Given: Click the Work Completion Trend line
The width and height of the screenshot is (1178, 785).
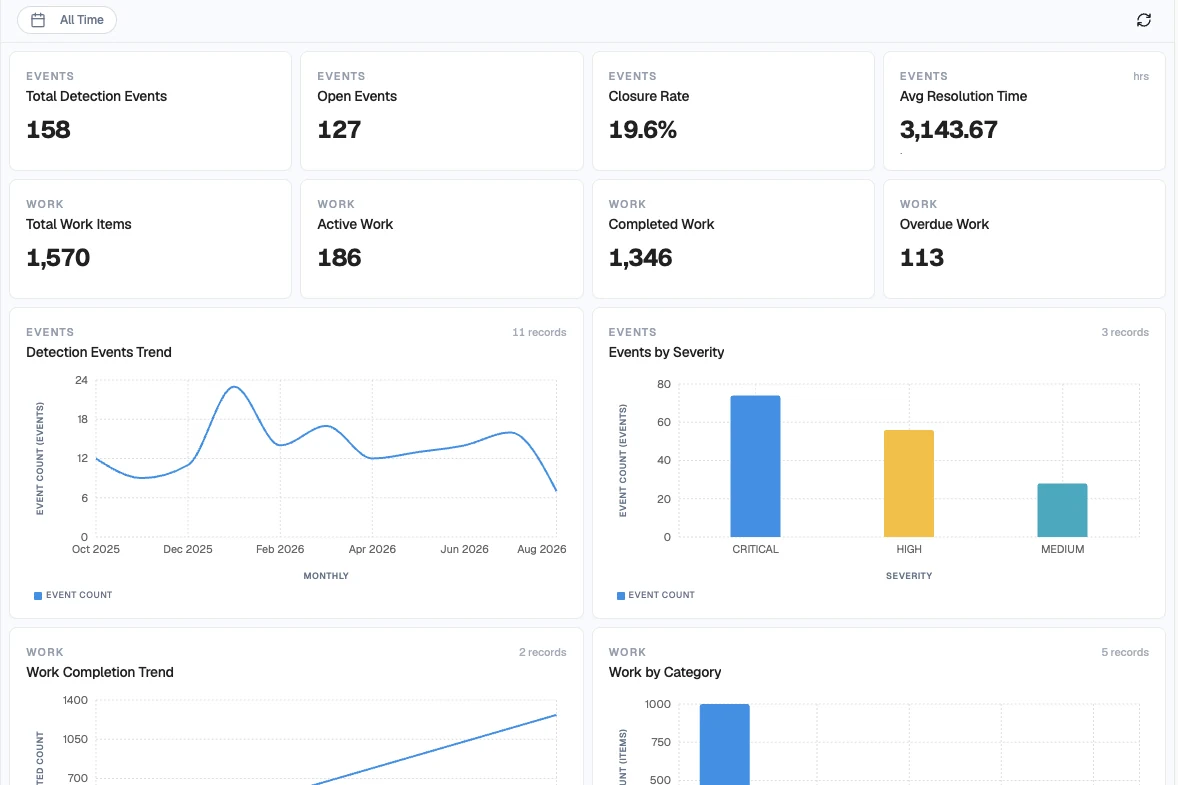Looking at the screenshot, I should [436, 749].
